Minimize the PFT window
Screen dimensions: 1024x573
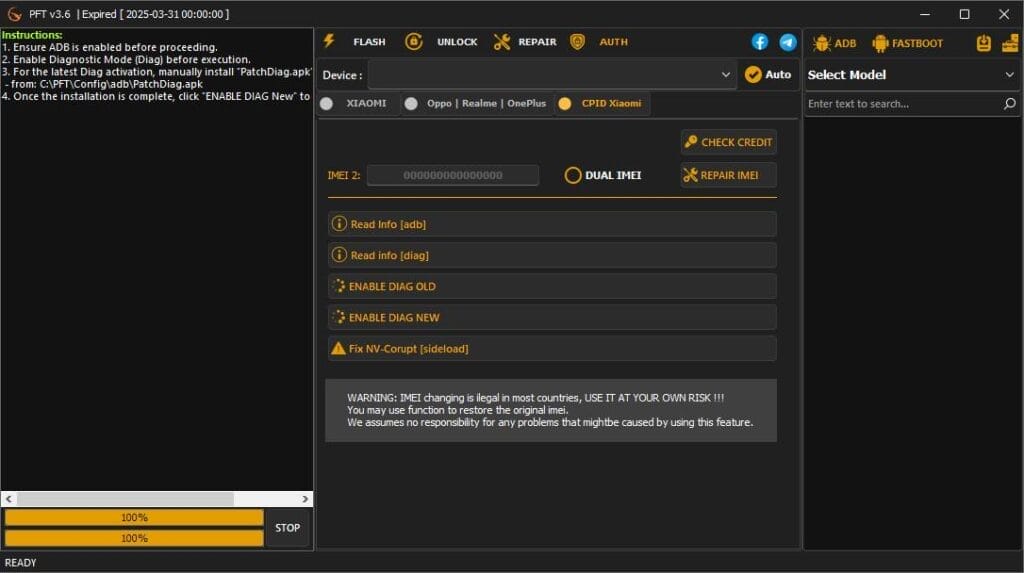[925, 14]
